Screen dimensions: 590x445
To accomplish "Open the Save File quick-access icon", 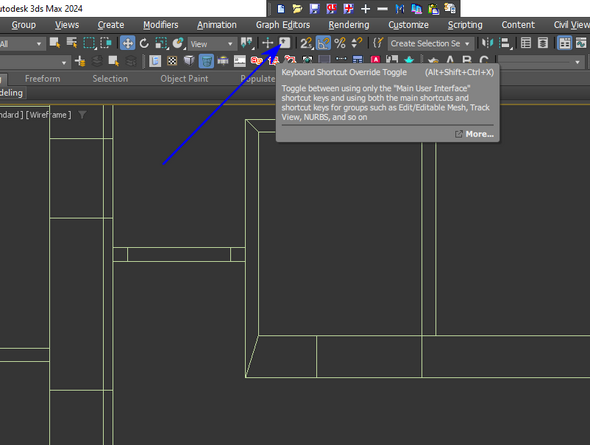I will coord(314,8).
